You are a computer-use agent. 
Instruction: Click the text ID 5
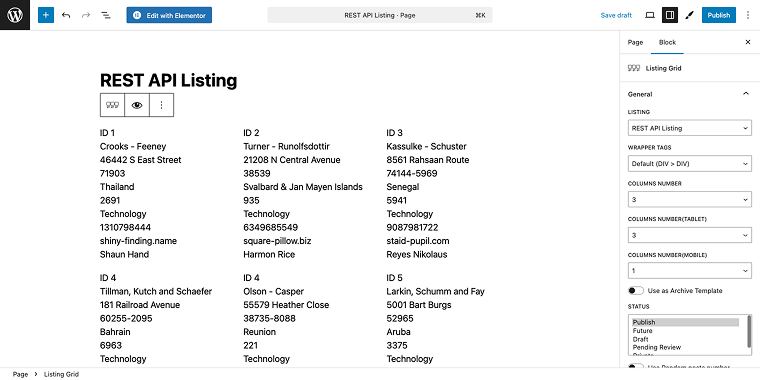395,278
